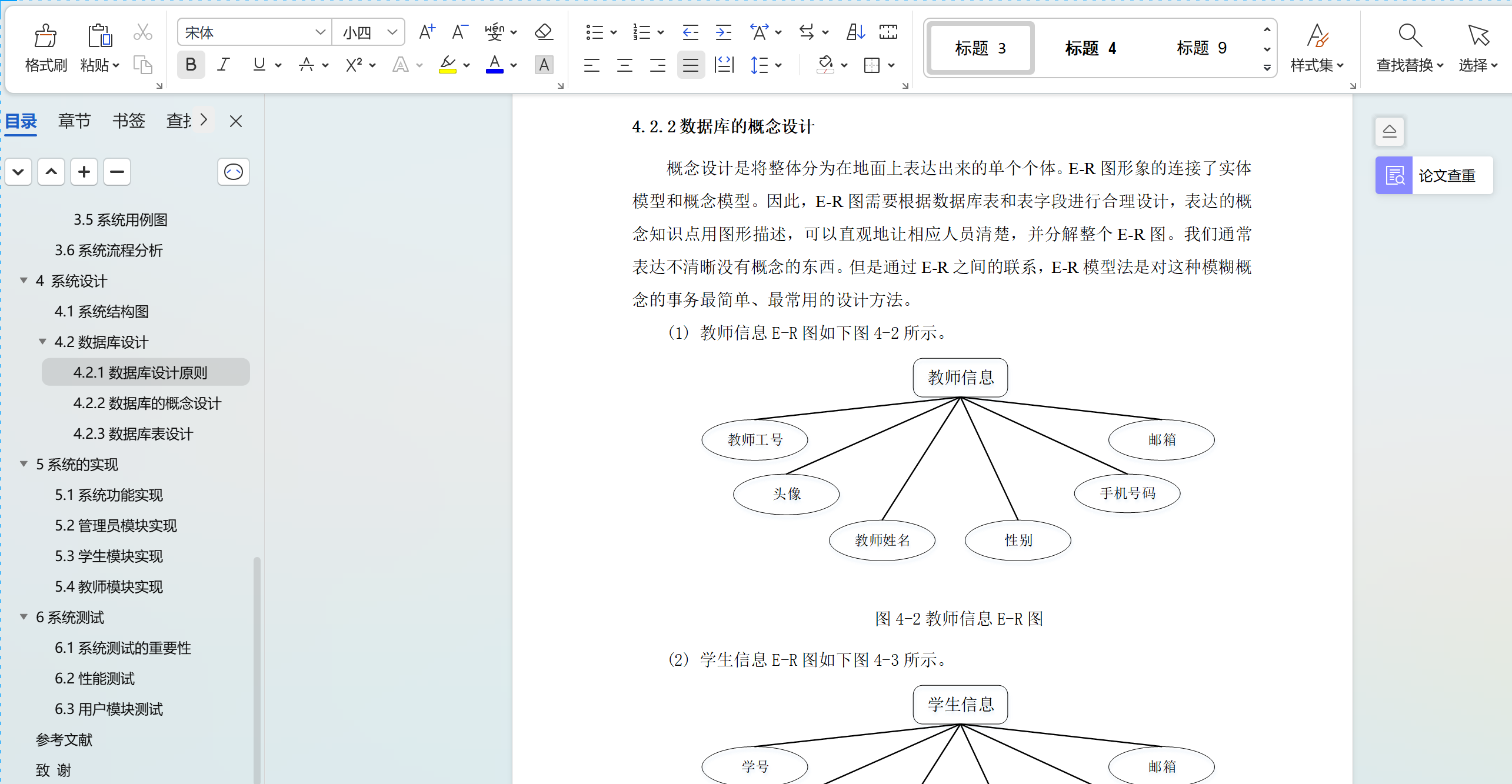Click the Superscript X² icon
This screenshot has height=784, width=1512.
pos(355,65)
